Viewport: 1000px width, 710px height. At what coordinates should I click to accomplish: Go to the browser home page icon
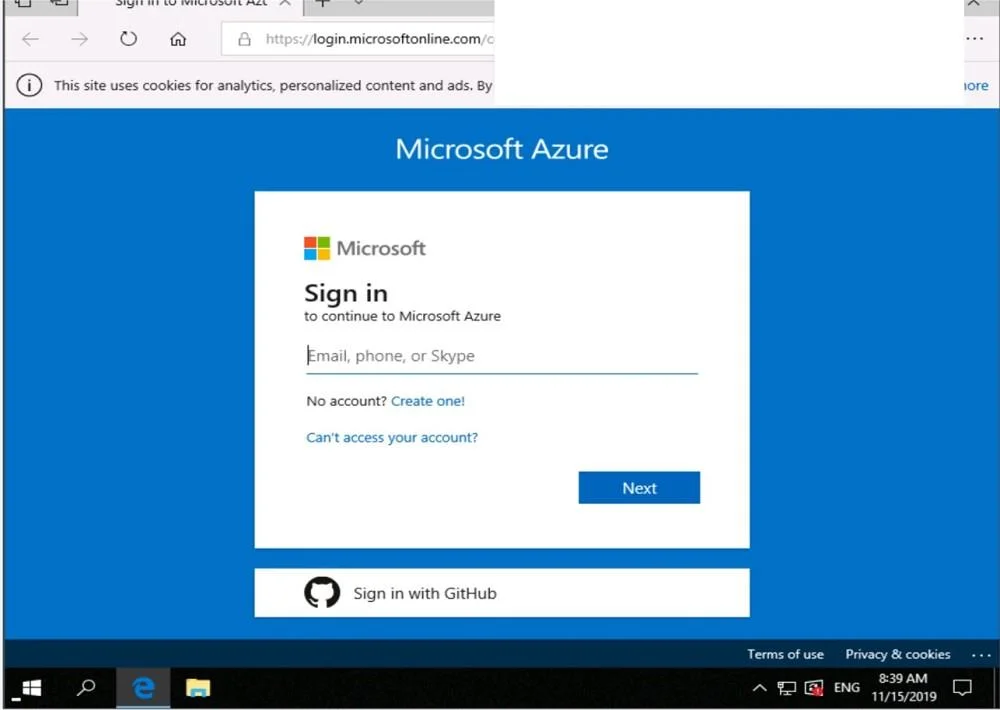click(178, 39)
